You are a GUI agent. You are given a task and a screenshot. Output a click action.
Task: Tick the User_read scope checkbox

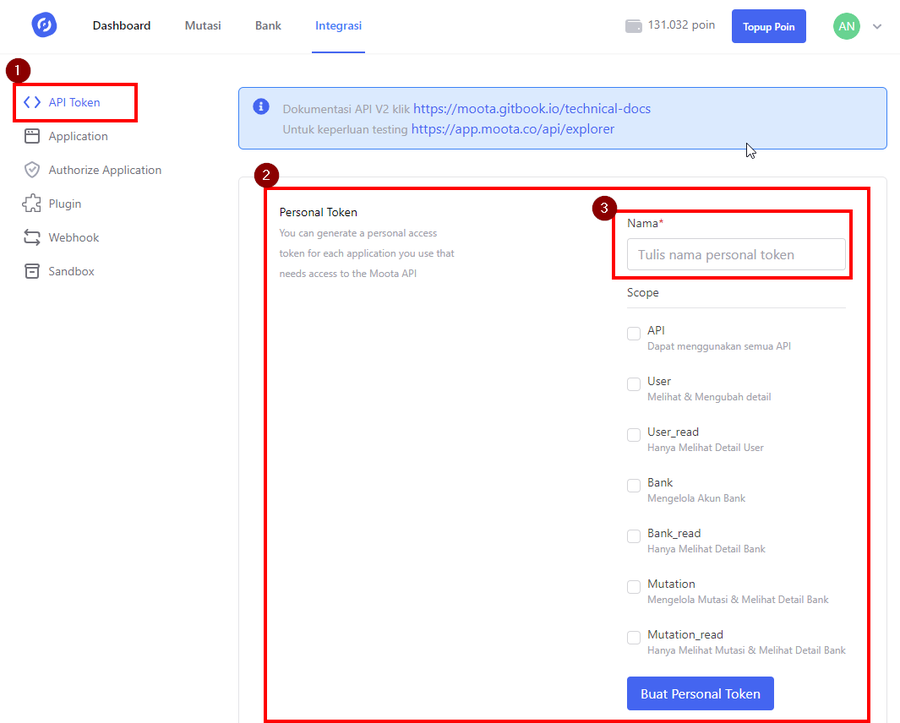point(634,435)
